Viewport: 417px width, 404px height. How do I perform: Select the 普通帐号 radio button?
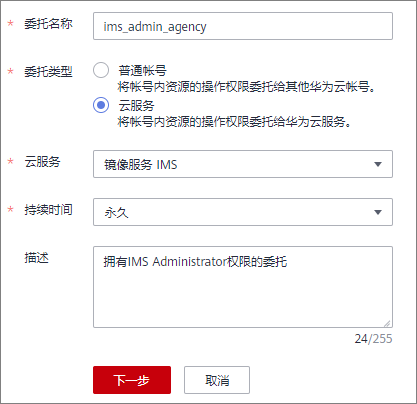[101, 70]
